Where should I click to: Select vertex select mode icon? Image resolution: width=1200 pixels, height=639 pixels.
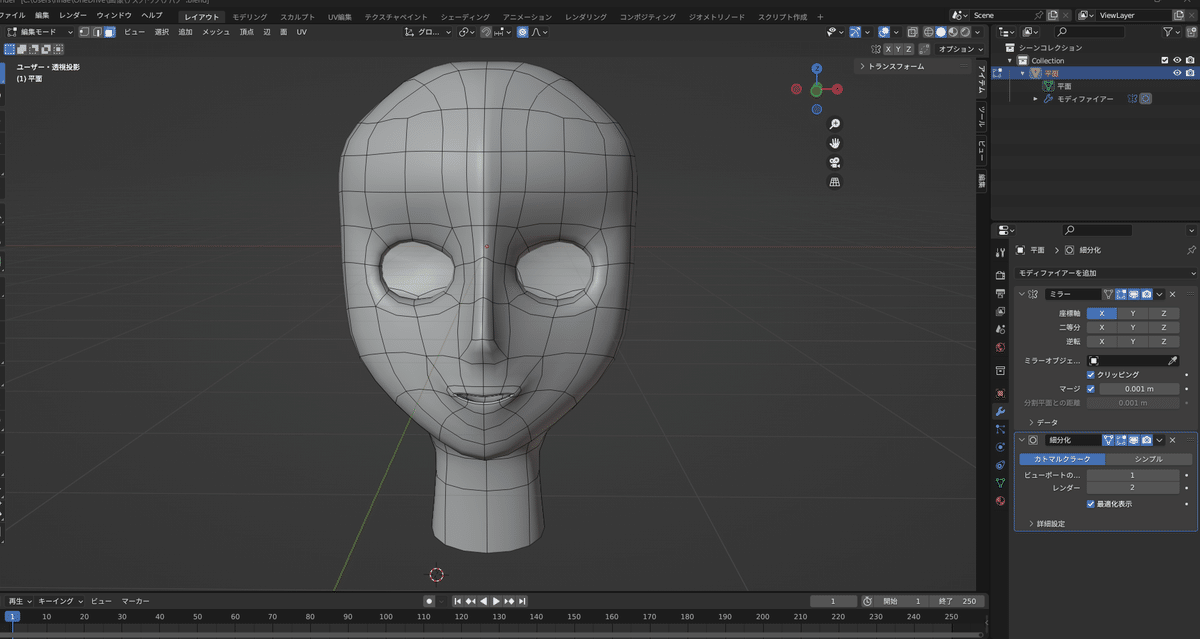[x=83, y=32]
